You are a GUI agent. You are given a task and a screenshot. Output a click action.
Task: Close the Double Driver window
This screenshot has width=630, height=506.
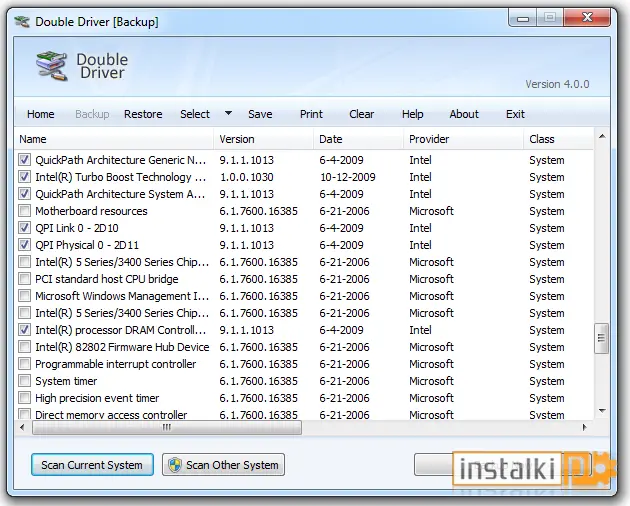(x=587, y=18)
